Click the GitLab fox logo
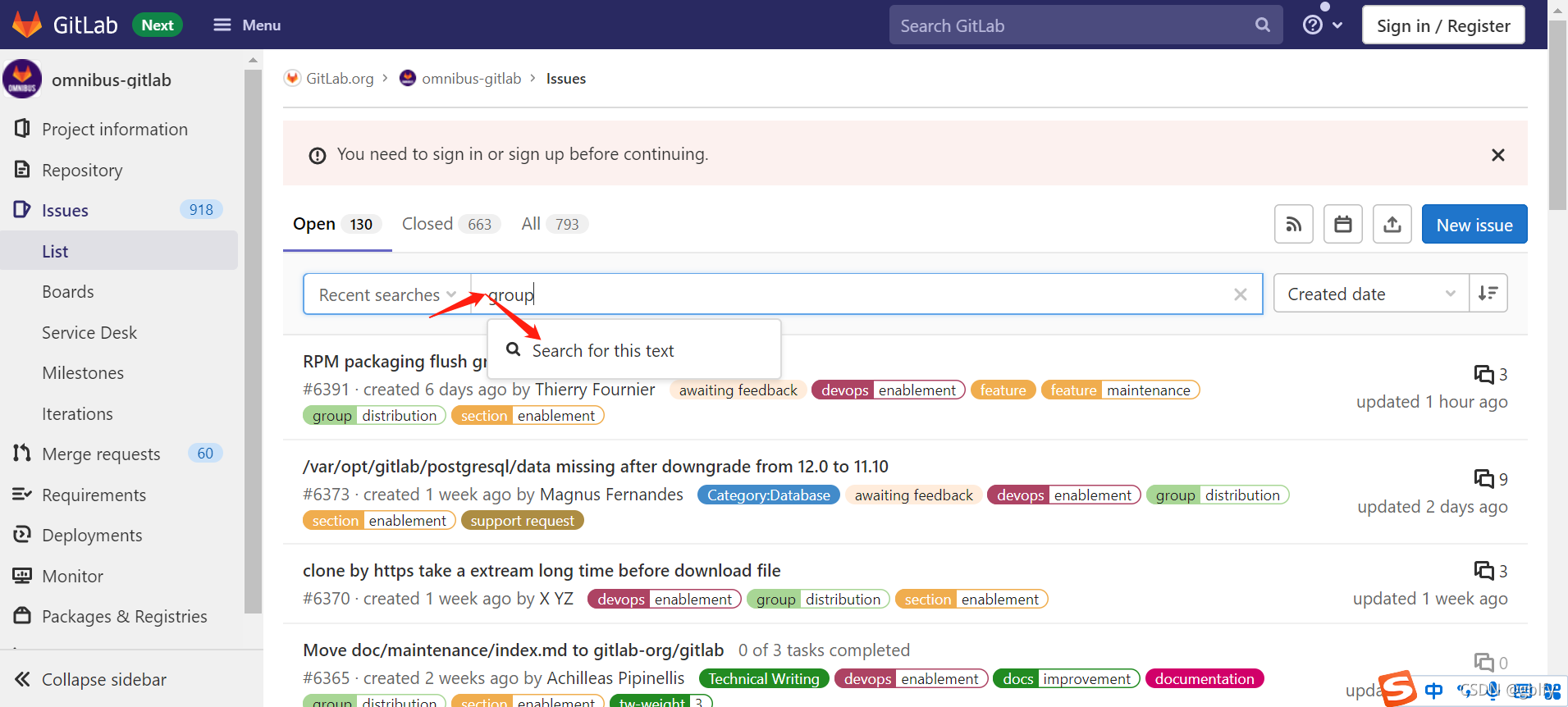This screenshot has width=1568, height=707. point(27,25)
